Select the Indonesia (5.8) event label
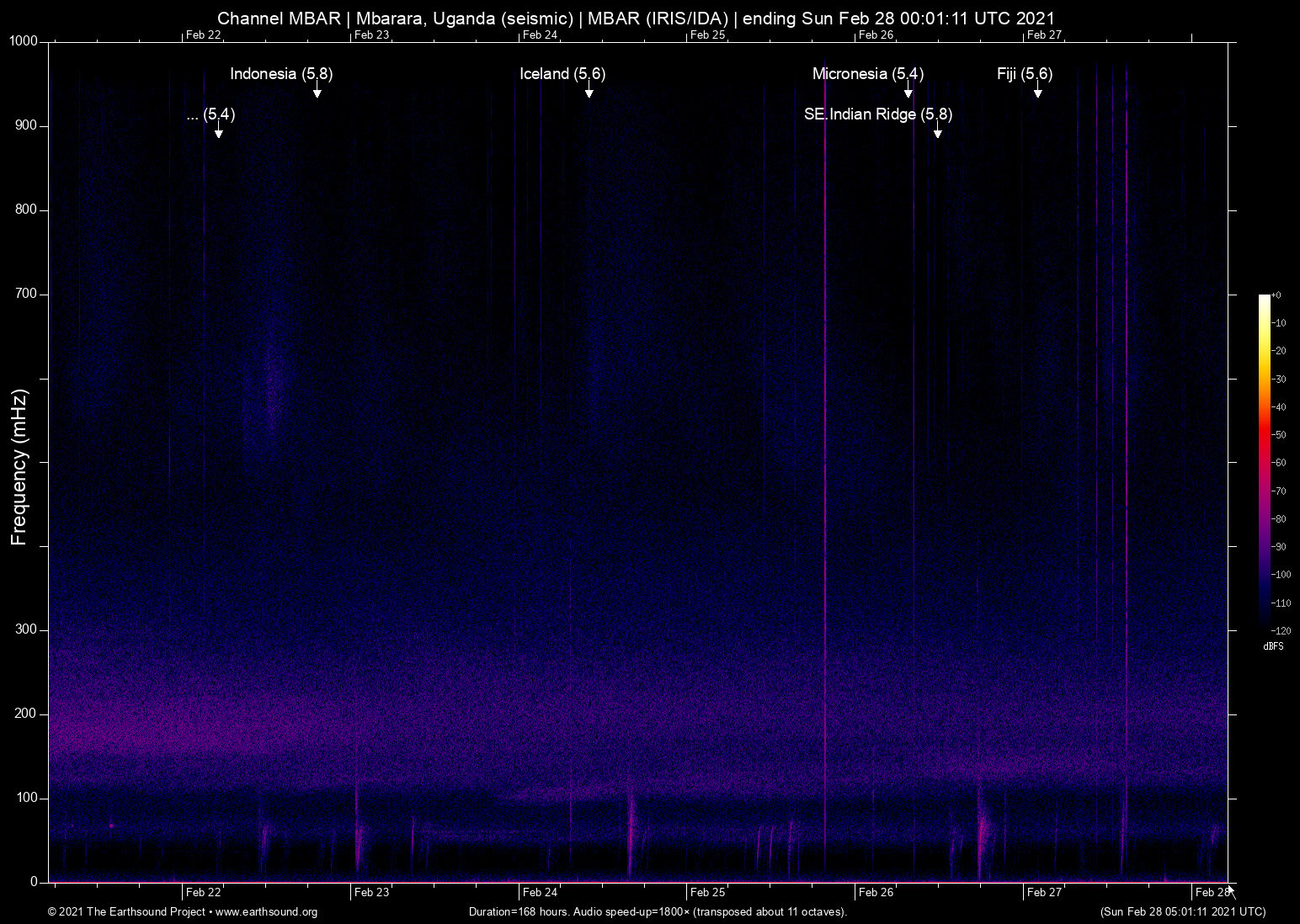This screenshot has height=924, width=1300. click(281, 74)
